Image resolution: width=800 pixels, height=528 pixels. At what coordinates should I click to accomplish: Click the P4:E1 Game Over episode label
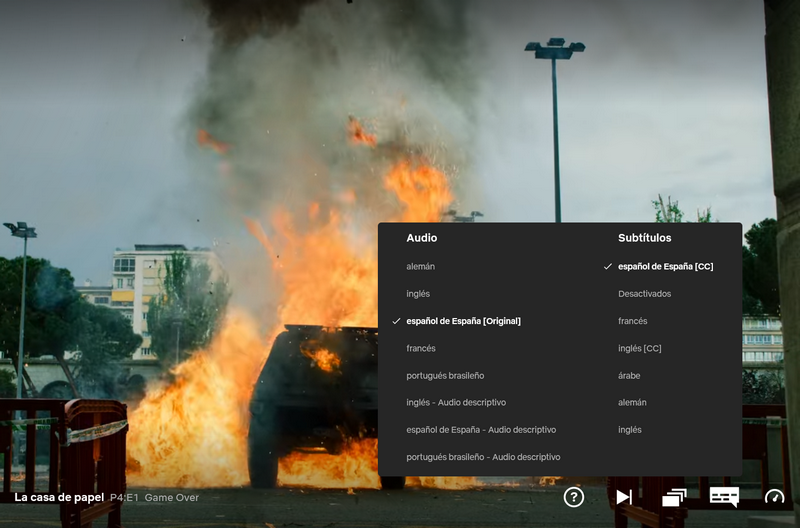click(154, 497)
